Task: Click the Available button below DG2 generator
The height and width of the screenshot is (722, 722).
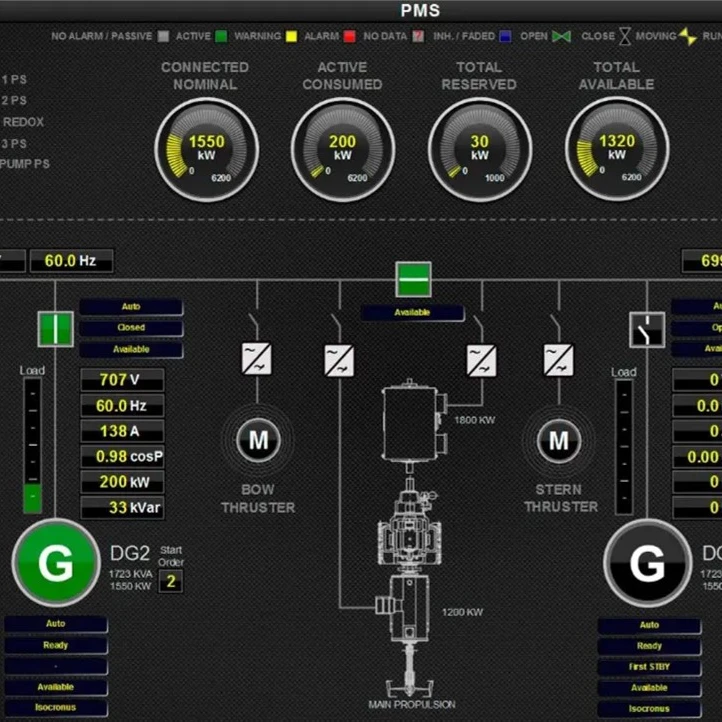Action: pos(56,687)
